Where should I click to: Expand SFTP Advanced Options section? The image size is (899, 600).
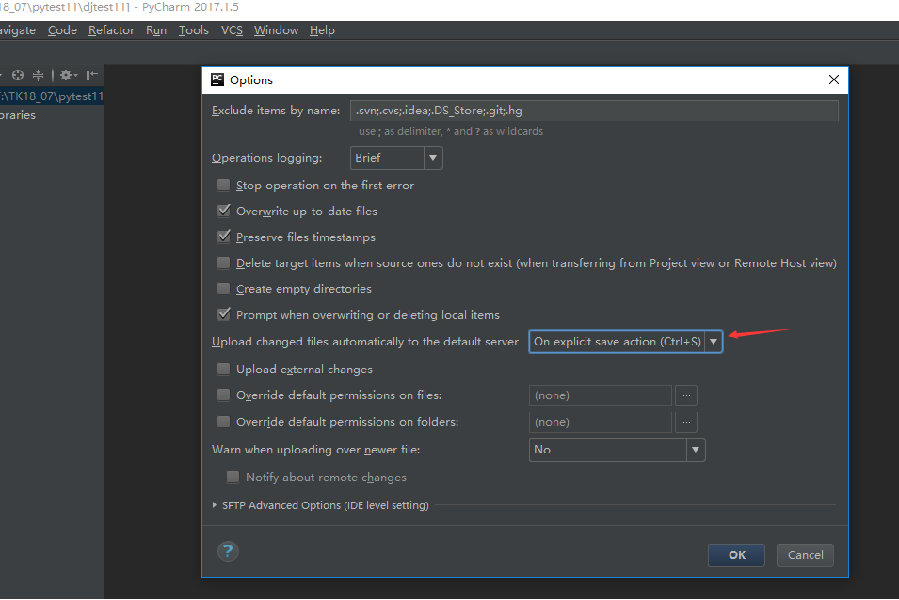[x=214, y=505]
